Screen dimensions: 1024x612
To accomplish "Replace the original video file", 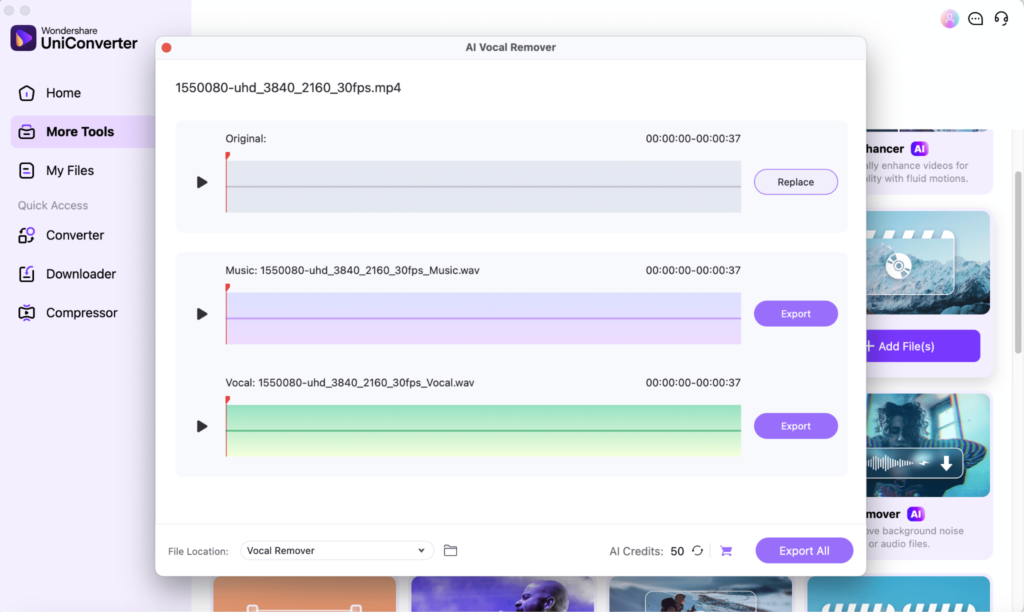I will click(x=795, y=181).
